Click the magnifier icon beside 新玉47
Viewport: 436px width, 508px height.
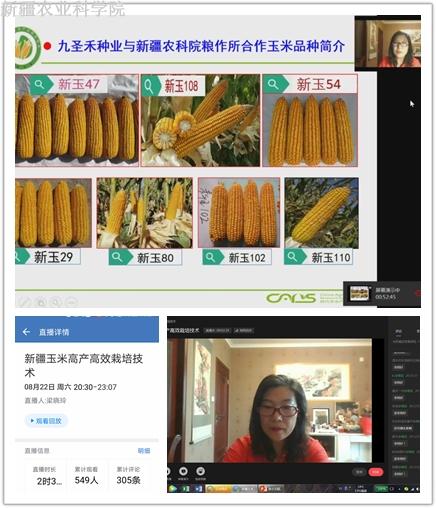pyautogui.click(x=39, y=84)
